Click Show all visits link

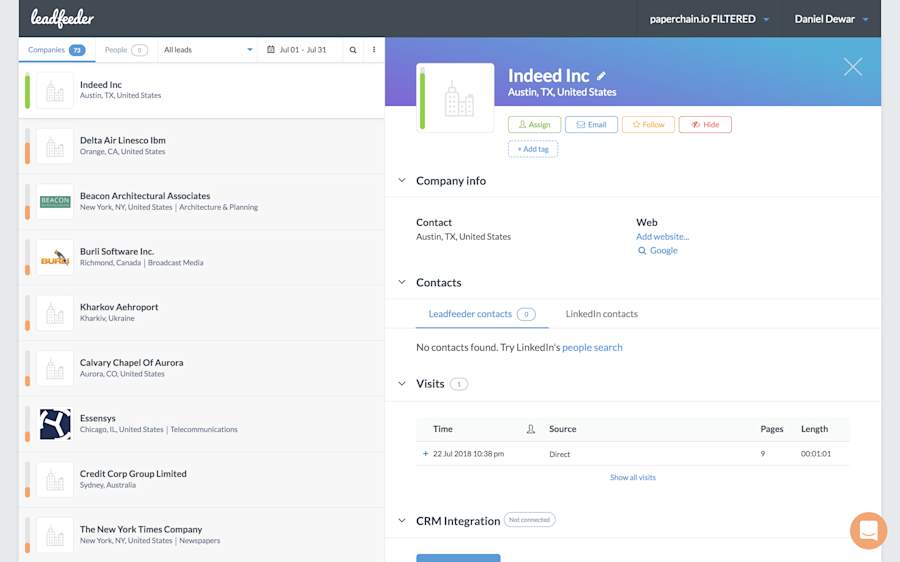coord(633,478)
